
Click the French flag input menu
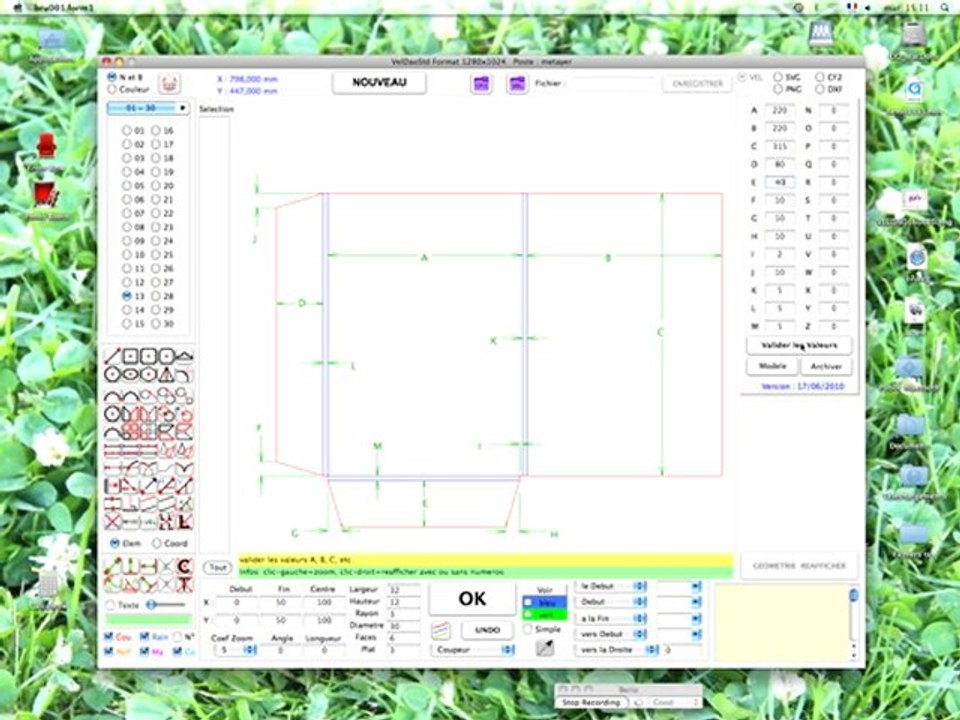(852, 8)
